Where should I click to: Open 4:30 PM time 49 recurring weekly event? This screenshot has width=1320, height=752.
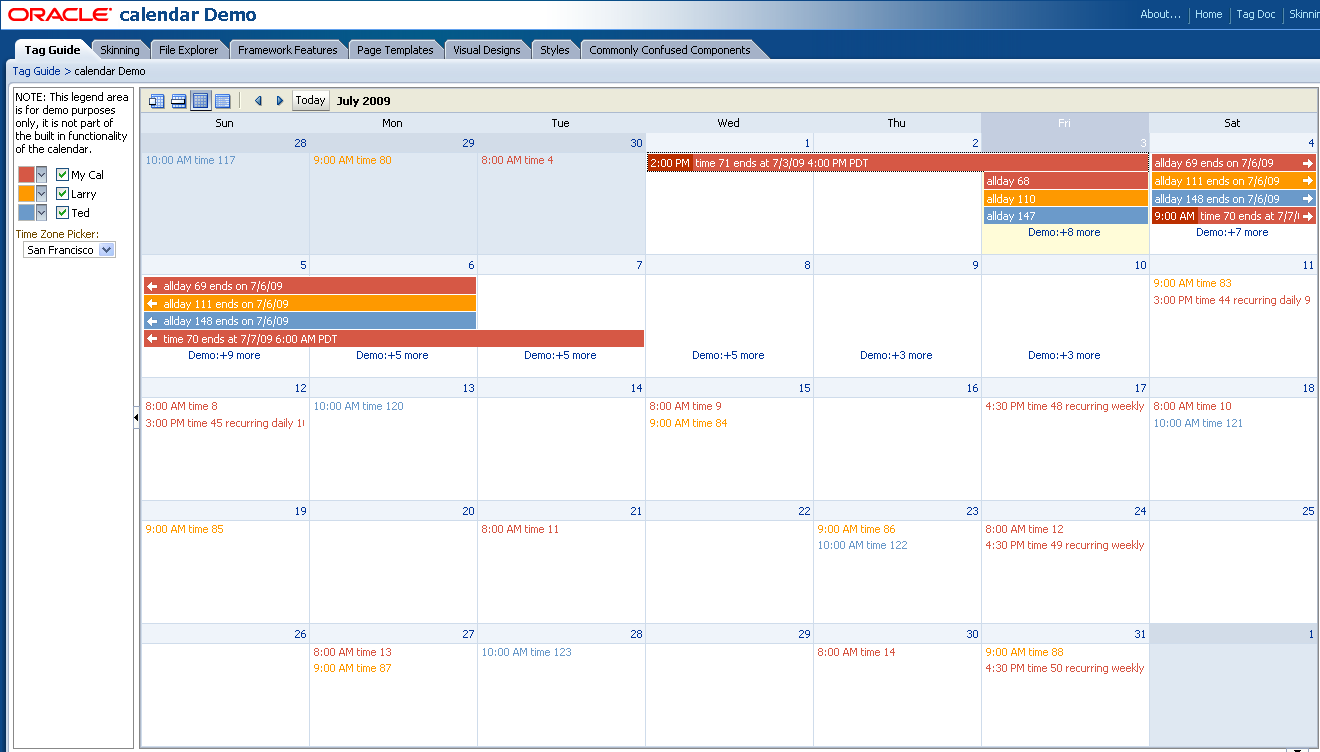point(1065,545)
